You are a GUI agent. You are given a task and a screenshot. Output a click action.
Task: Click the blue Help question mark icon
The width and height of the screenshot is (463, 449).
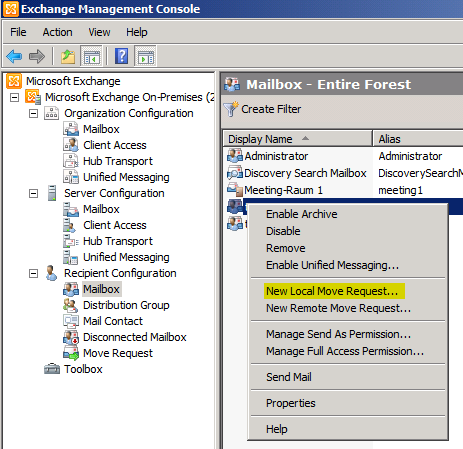121,56
